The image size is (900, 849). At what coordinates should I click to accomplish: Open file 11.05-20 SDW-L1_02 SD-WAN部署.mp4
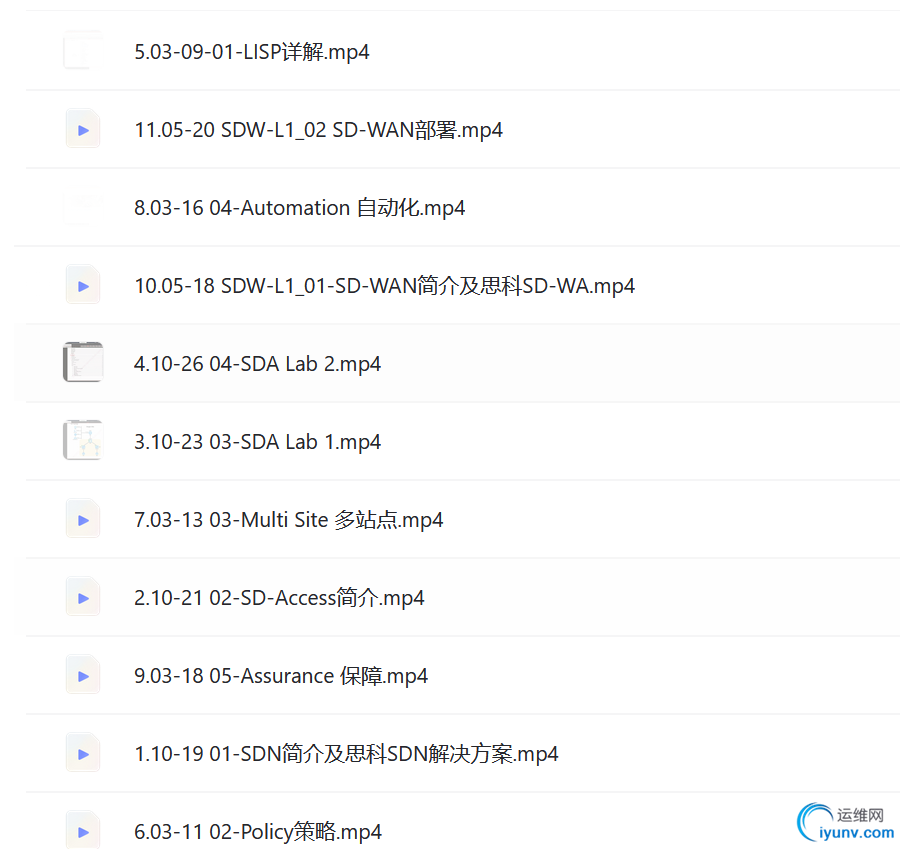point(318,130)
